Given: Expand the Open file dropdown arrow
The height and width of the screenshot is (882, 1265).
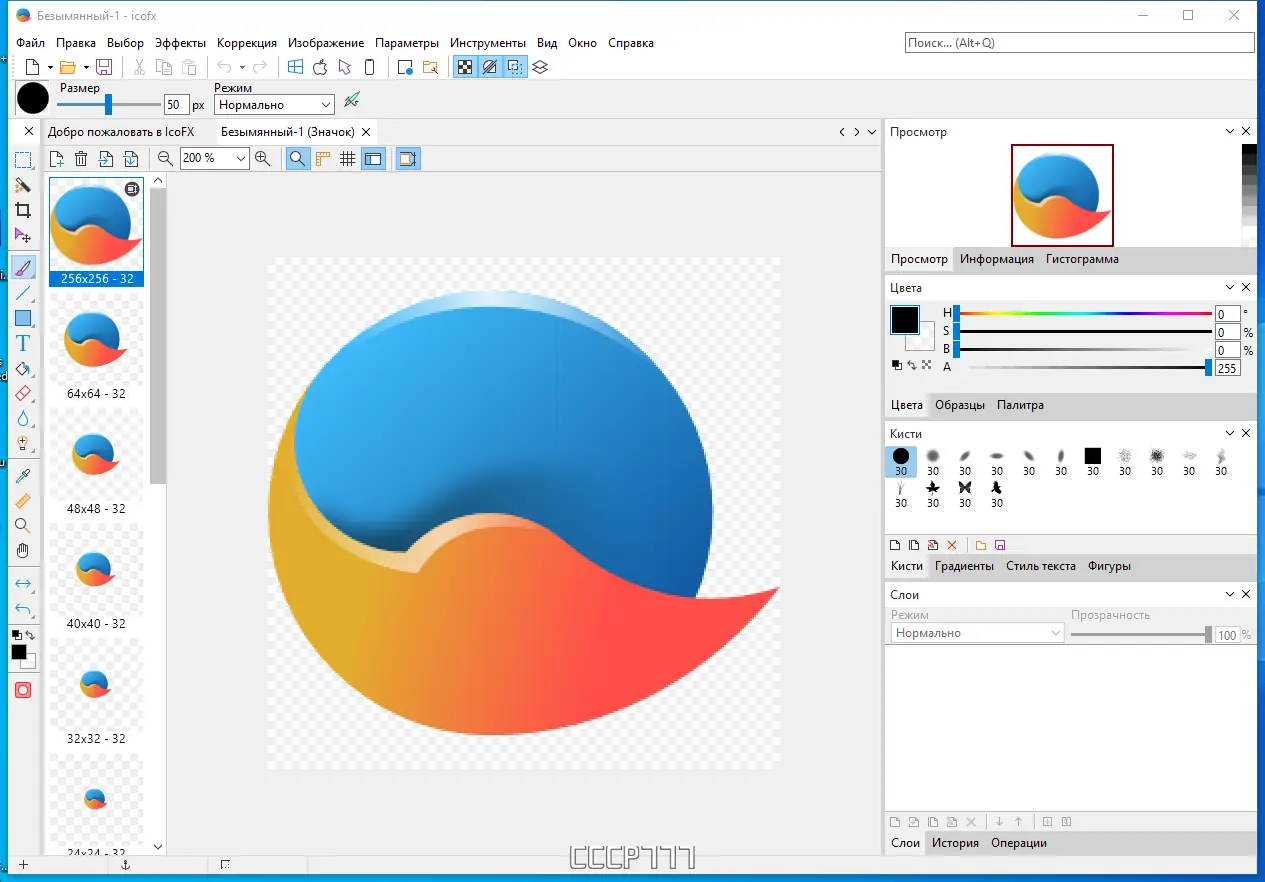Looking at the screenshot, I should click(x=86, y=67).
